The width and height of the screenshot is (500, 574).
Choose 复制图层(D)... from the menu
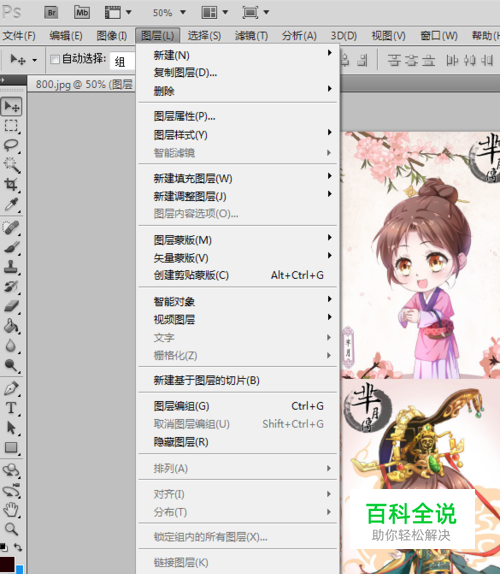[x=238, y=73]
